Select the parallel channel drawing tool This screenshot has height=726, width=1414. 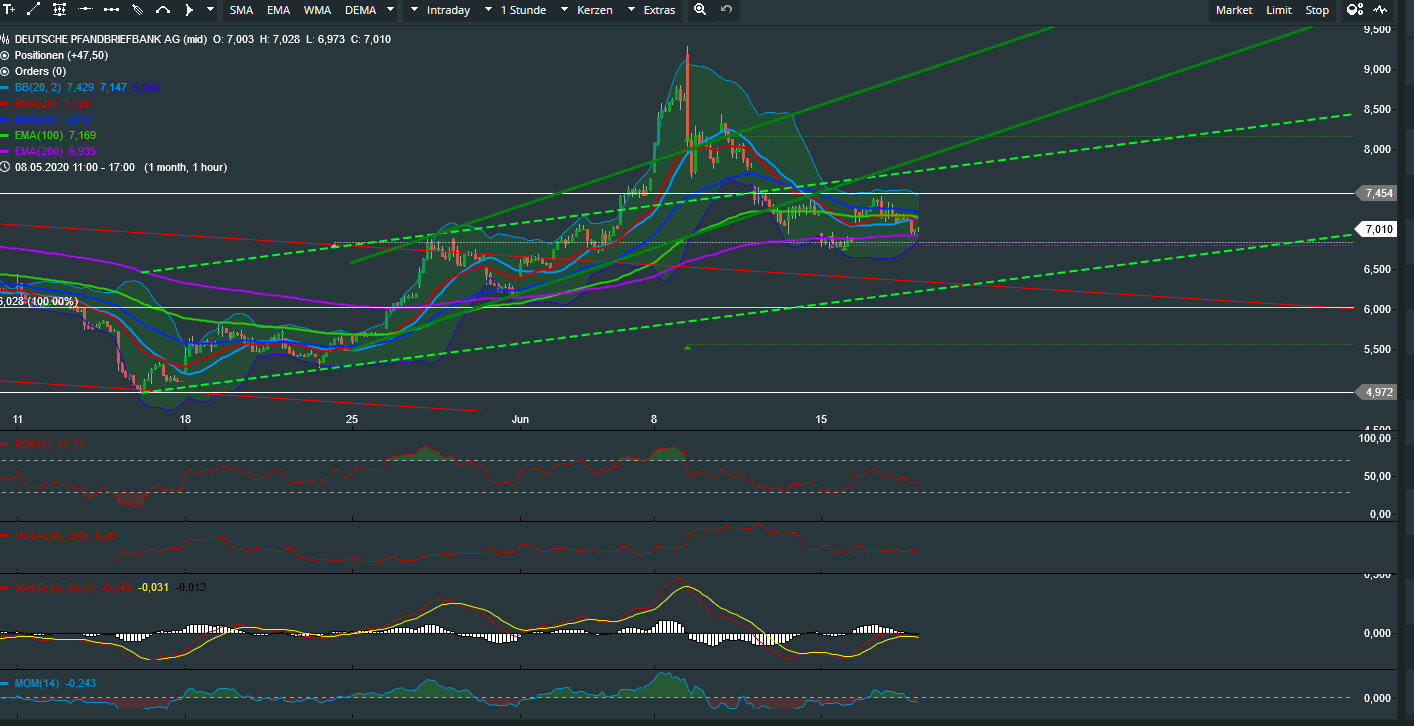point(137,10)
